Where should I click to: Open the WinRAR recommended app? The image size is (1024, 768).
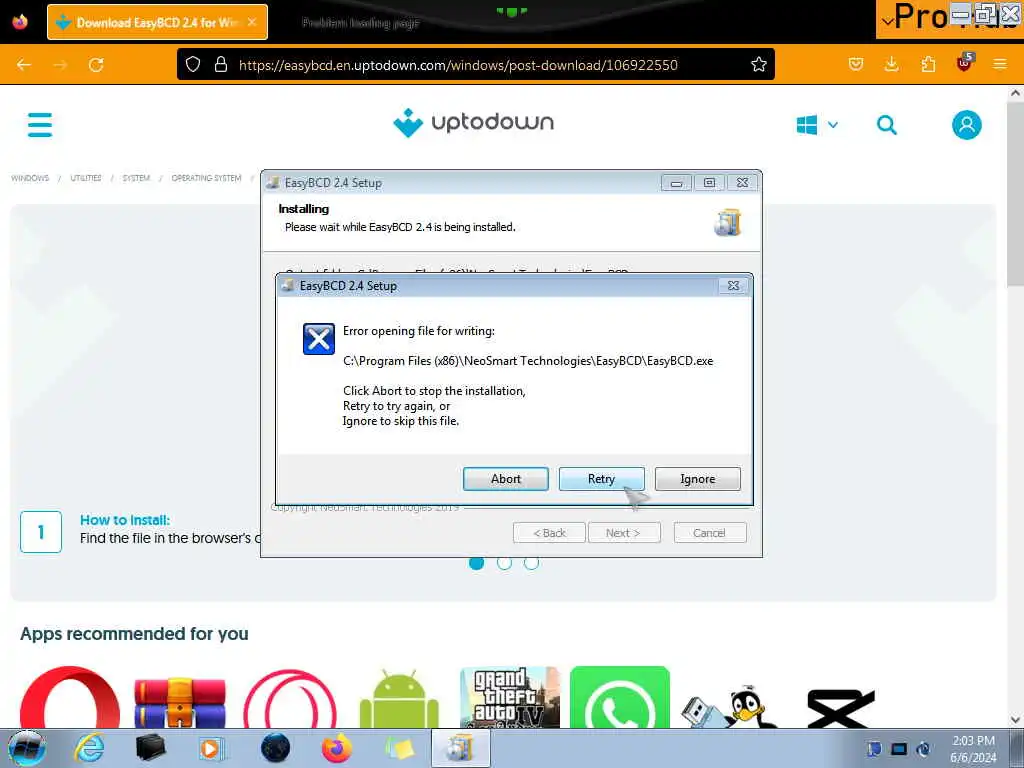point(180,701)
